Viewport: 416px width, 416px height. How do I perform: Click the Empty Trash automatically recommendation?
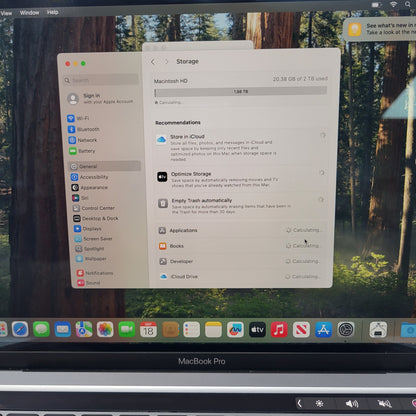pyautogui.click(x=241, y=206)
